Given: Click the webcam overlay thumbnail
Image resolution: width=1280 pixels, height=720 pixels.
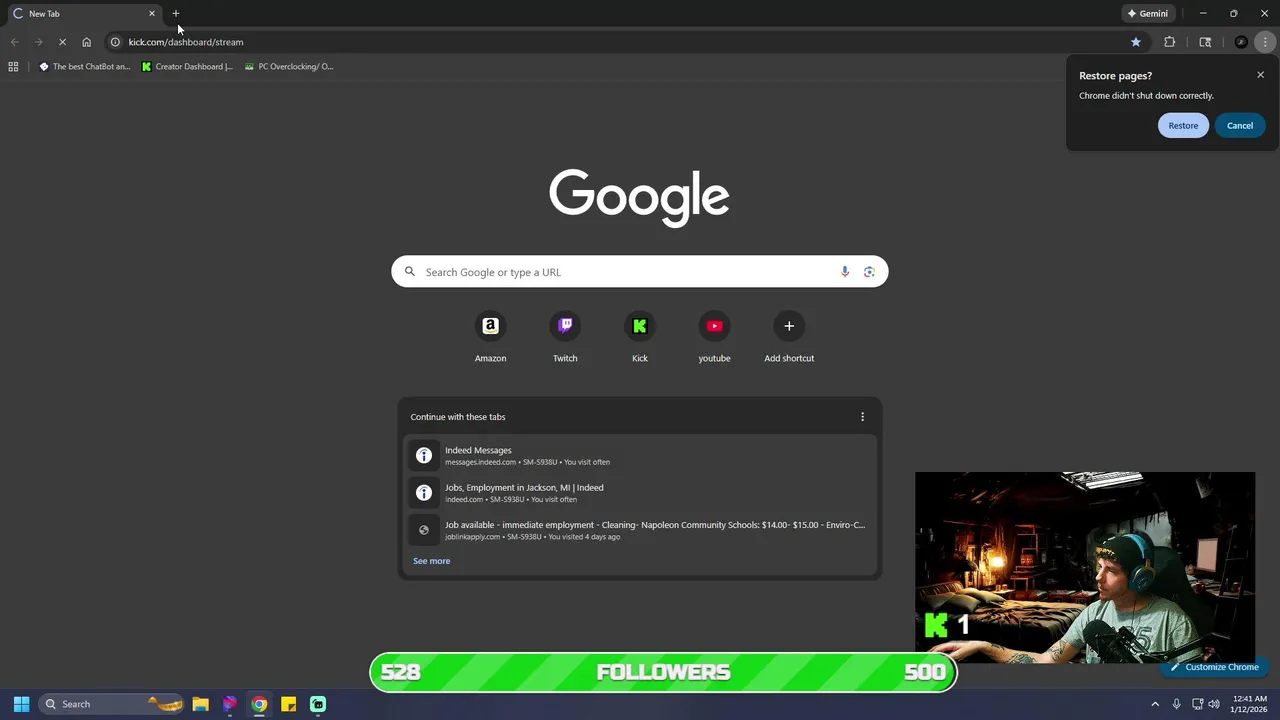Looking at the screenshot, I should [x=1085, y=568].
